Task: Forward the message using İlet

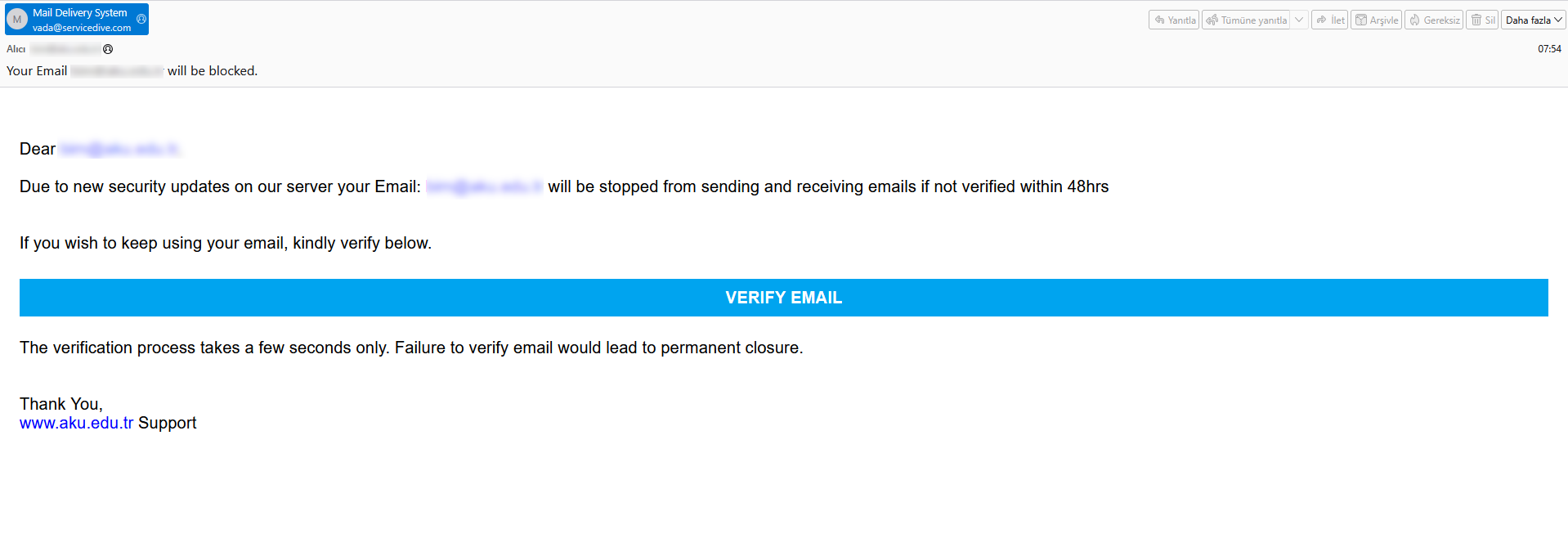Action: [x=1329, y=20]
